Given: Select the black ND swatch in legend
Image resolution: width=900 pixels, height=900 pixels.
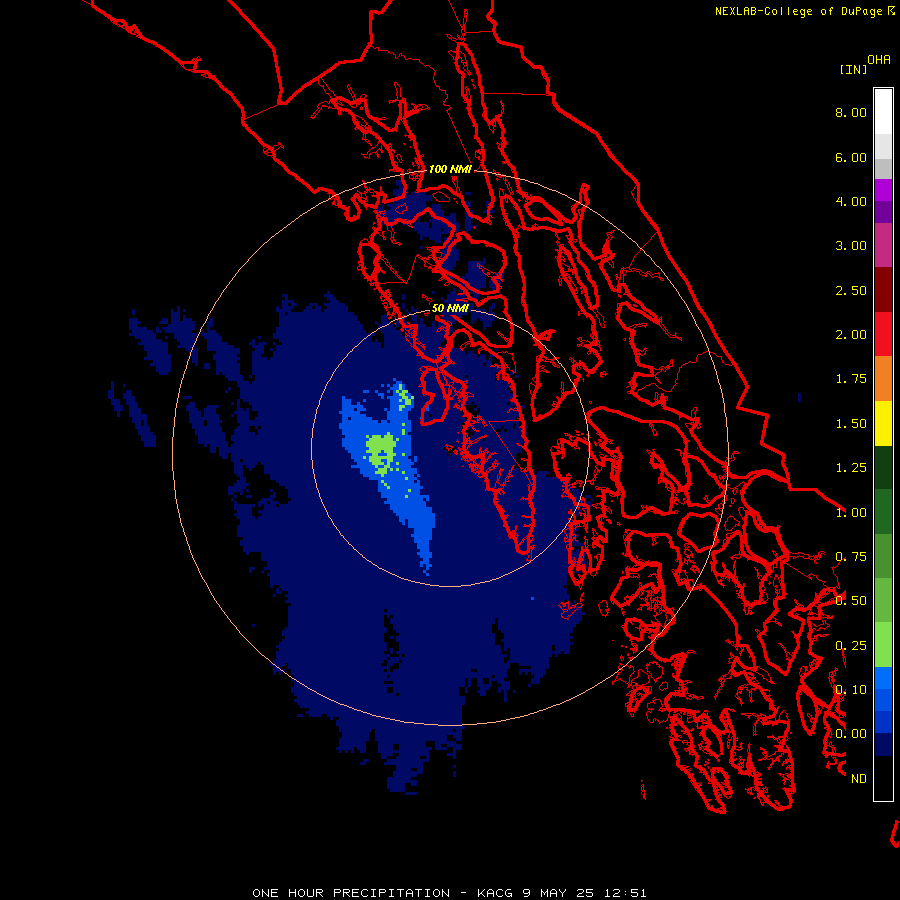Looking at the screenshot, I should coord(883,778).
